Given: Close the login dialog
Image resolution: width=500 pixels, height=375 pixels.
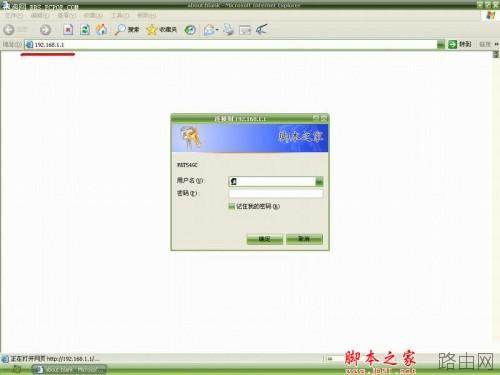Looking at the screenshot, I should [x=324, y=118].
